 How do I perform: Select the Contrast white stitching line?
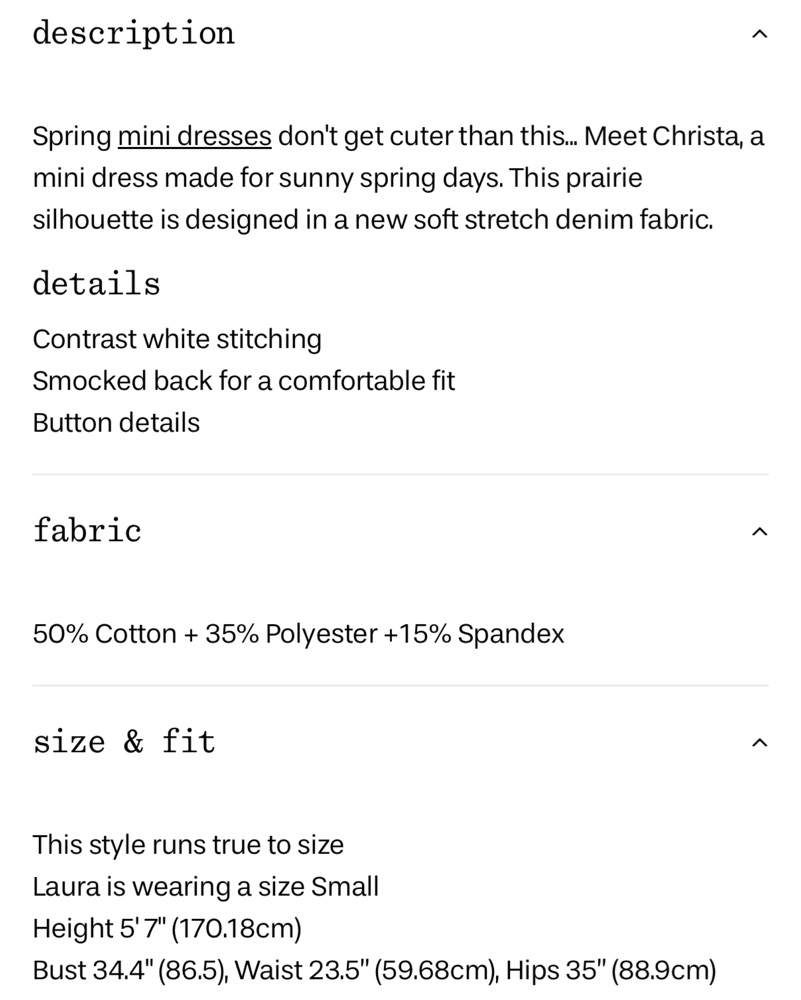[x=177, y=339]
